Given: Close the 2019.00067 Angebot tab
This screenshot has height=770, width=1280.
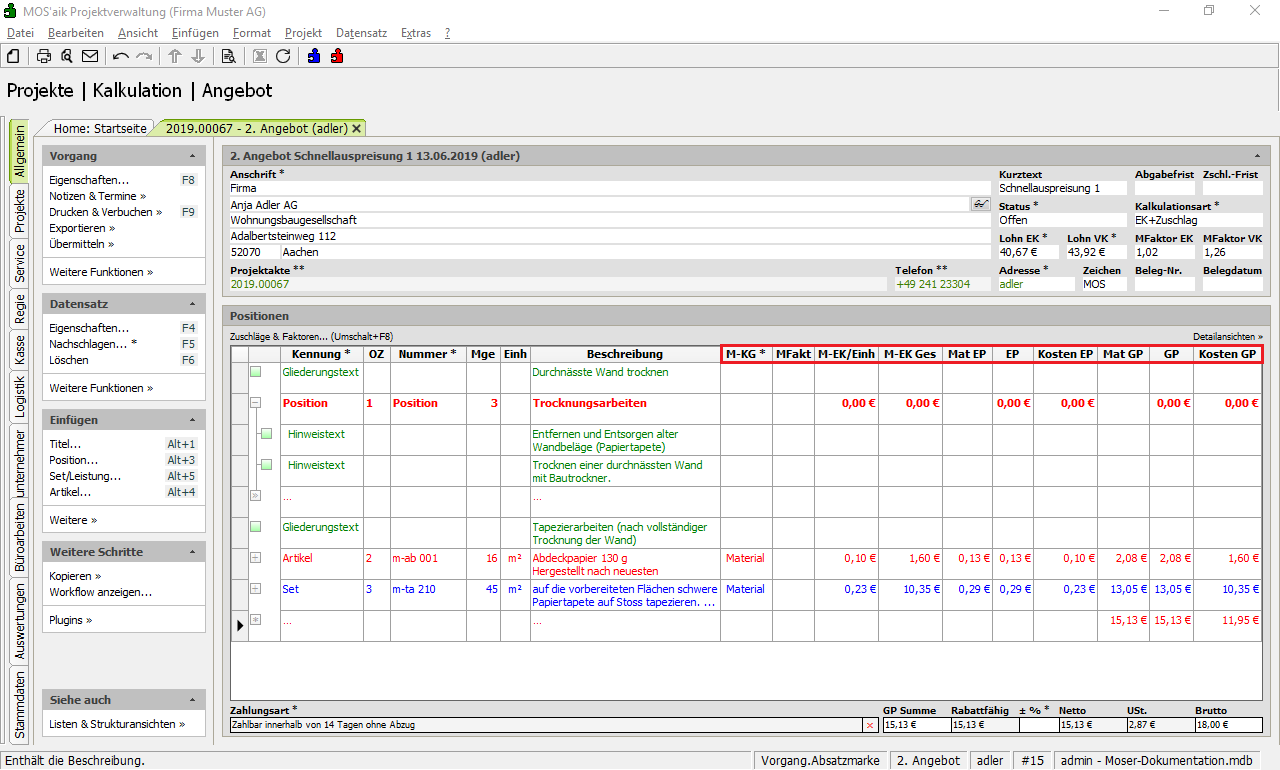Looking at the screenshot, I should click(357, 129).
